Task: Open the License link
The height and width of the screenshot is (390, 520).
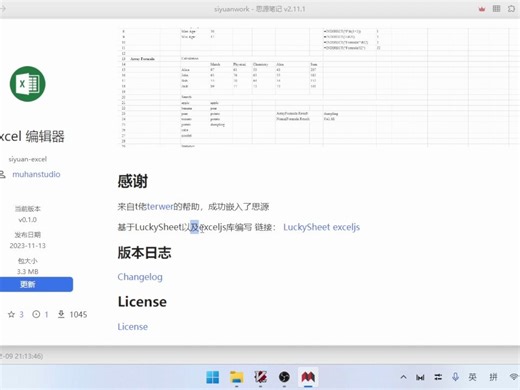Action: pos(132,327)
